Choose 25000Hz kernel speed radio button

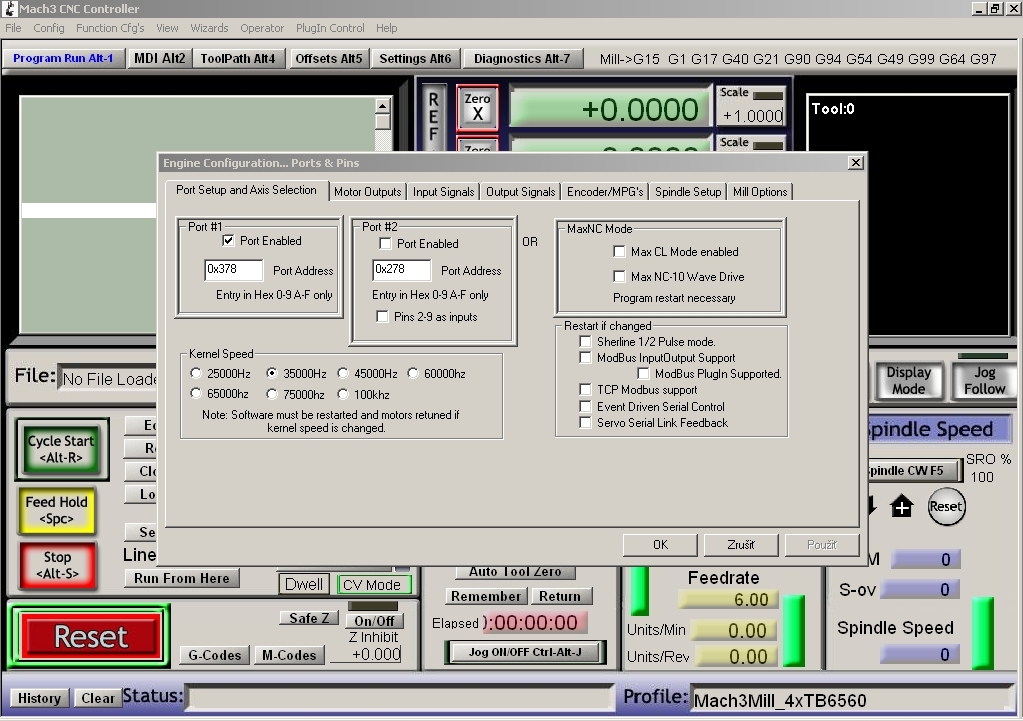(x=196, y=374)
